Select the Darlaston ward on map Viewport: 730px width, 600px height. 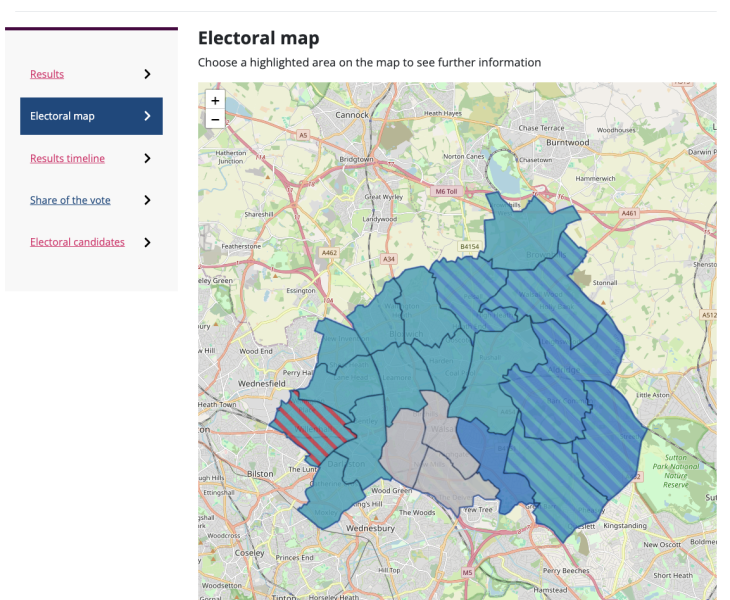tap(363, 465)
